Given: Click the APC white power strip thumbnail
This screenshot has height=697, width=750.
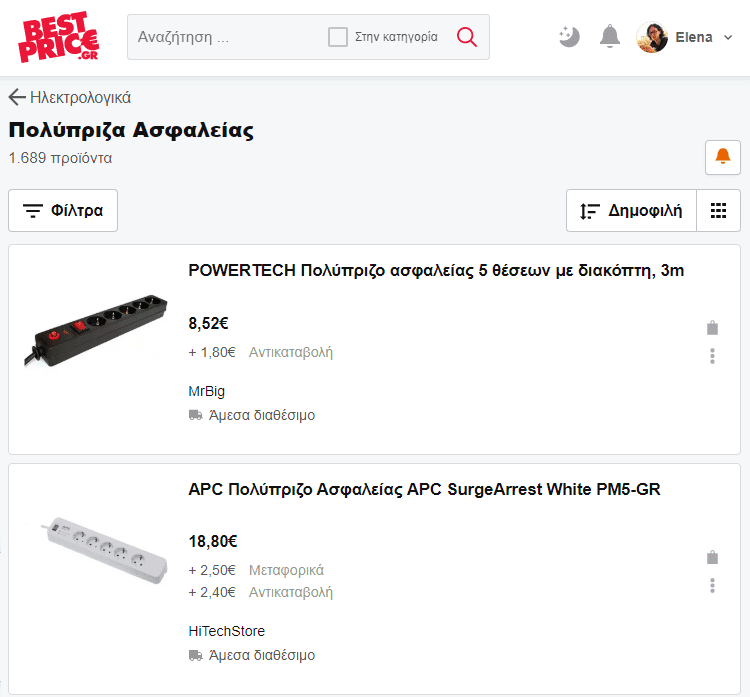Looking at the screenshot, I should tap(104, 550).
